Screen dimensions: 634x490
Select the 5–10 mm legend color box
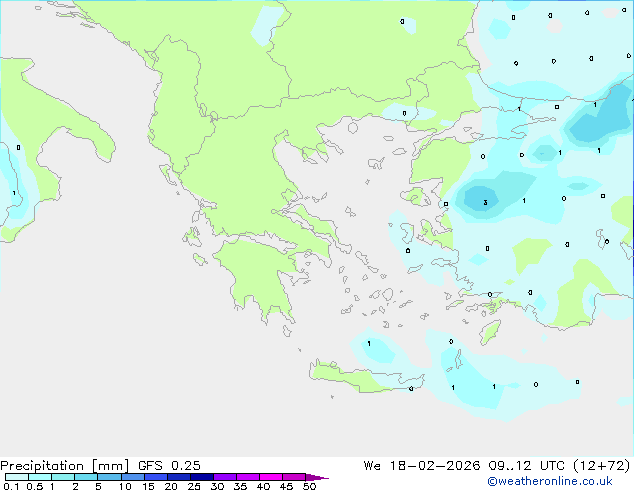(x=109, y=477)
